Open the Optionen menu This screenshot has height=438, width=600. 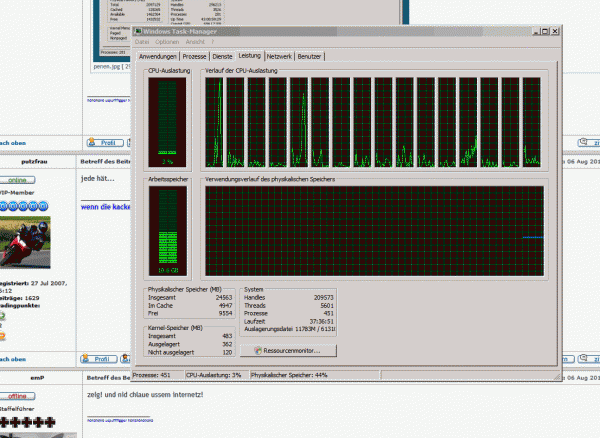click(167, 42)
